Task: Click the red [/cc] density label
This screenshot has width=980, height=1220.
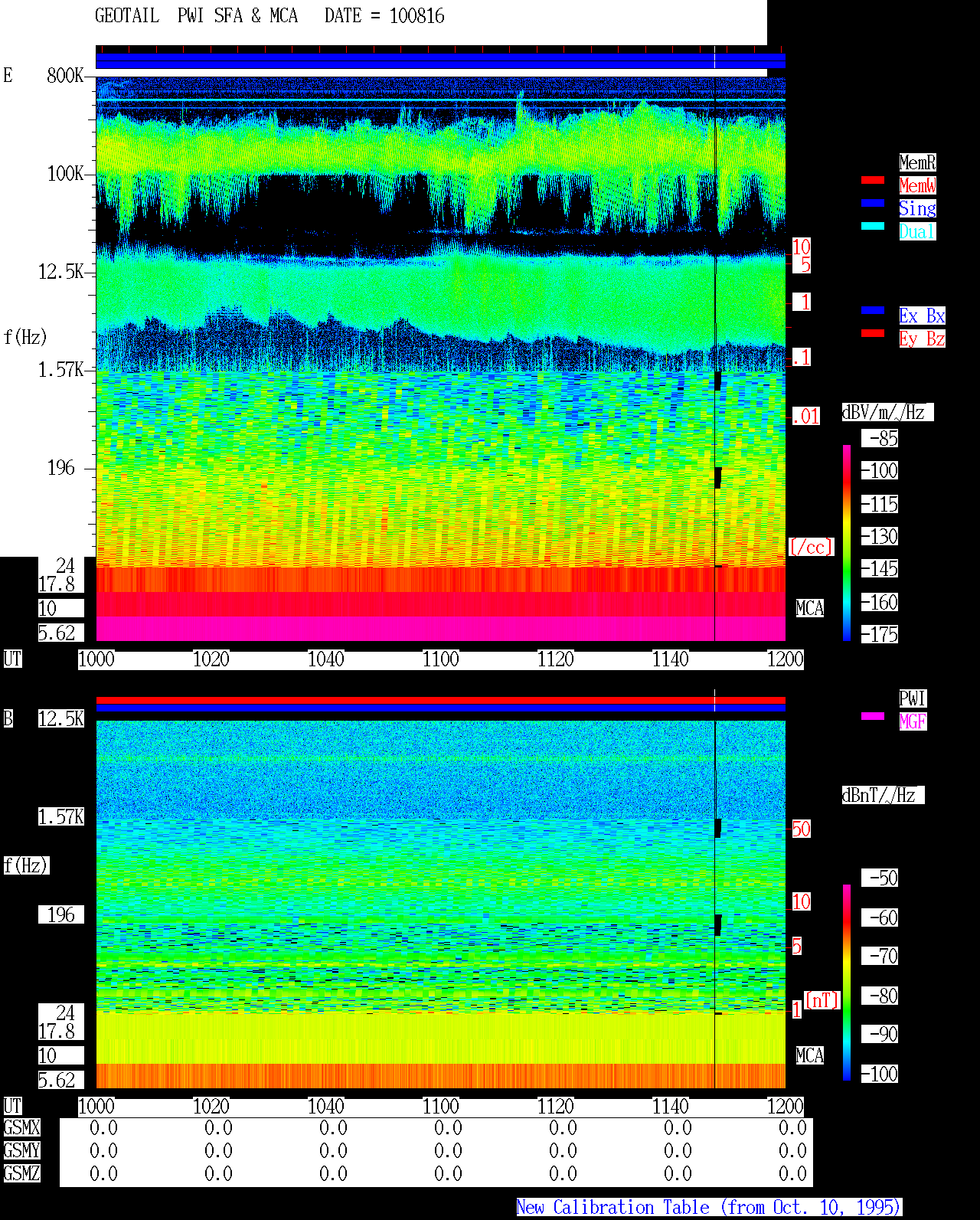Action: [811, 547]
